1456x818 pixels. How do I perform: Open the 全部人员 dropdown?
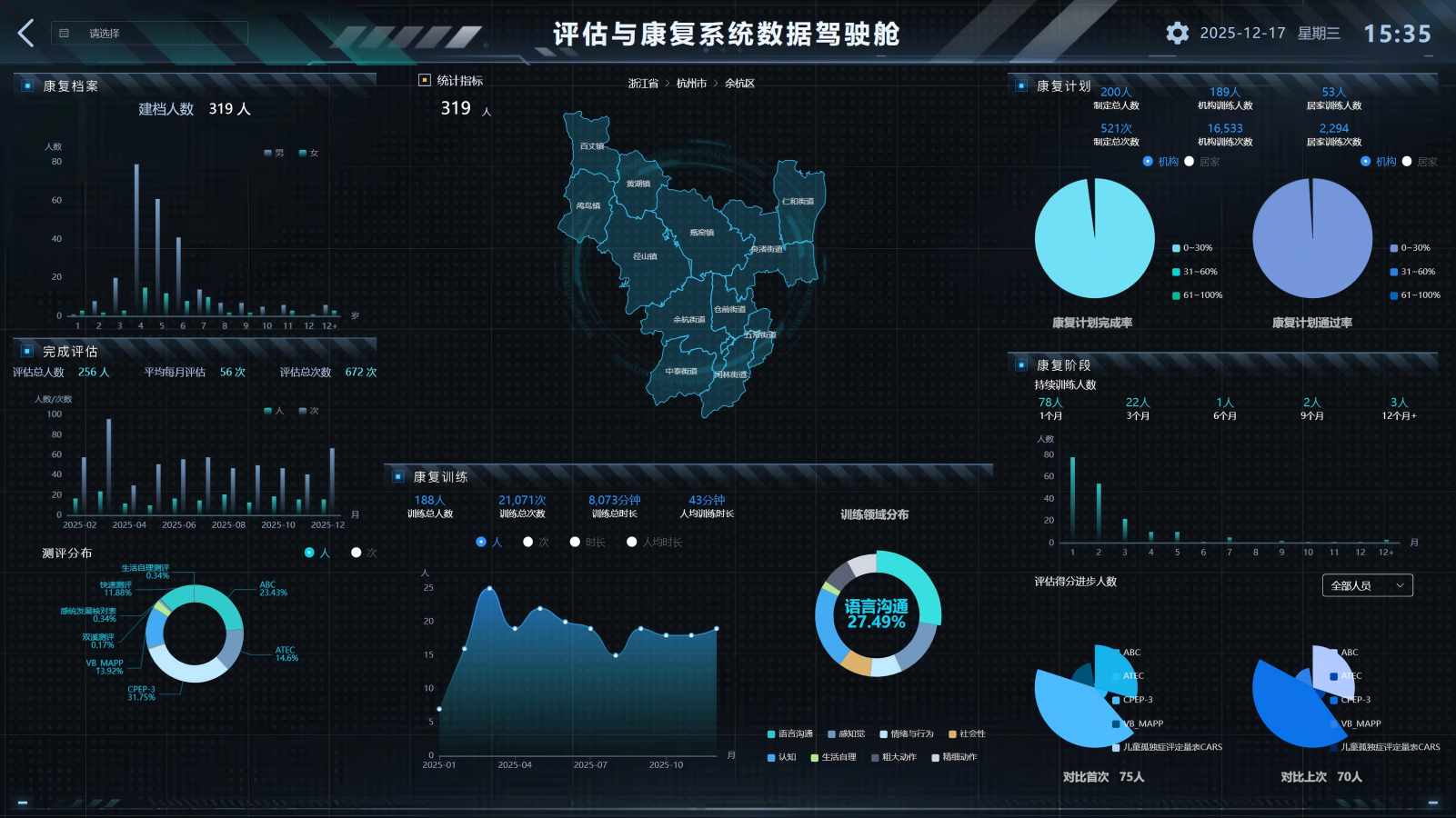pyautogui.click(x=1367, y=585)
